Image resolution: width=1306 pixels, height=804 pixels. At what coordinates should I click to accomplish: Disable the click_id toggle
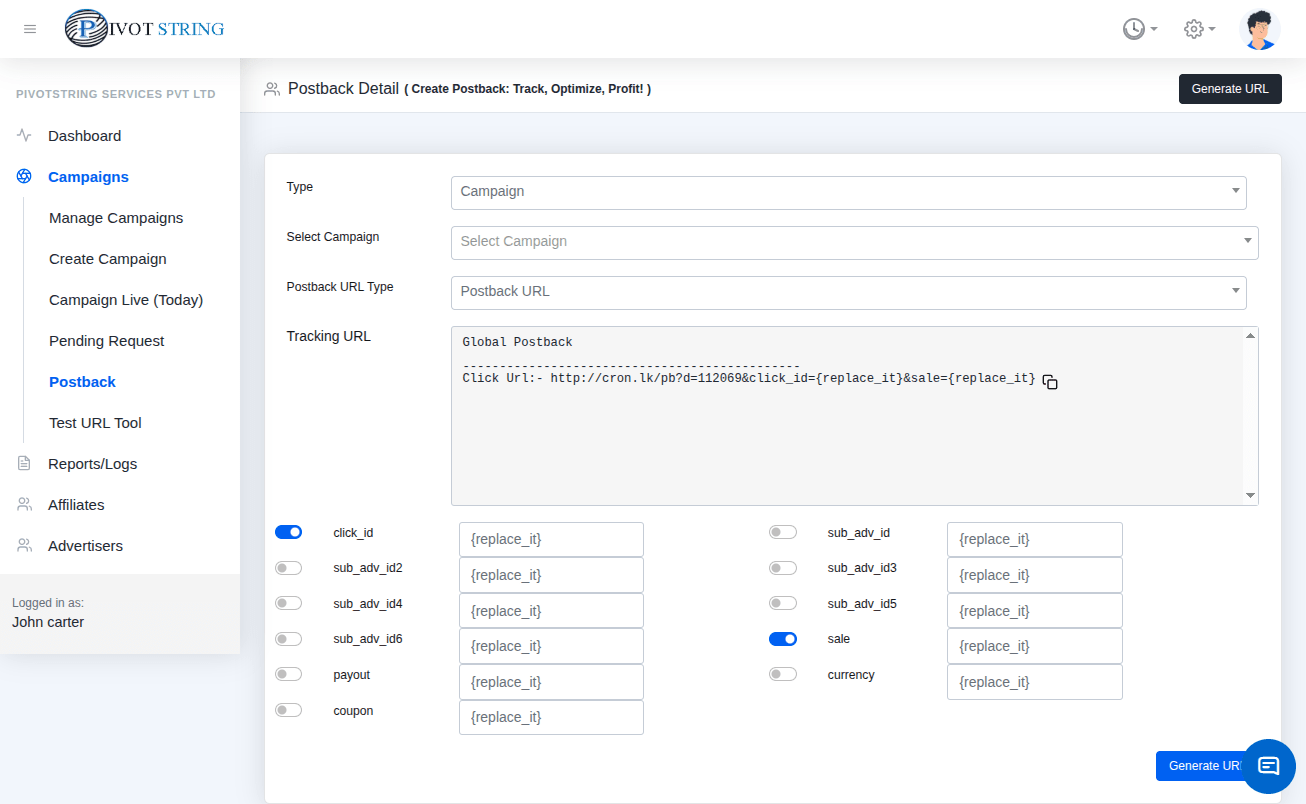point(288,532)
